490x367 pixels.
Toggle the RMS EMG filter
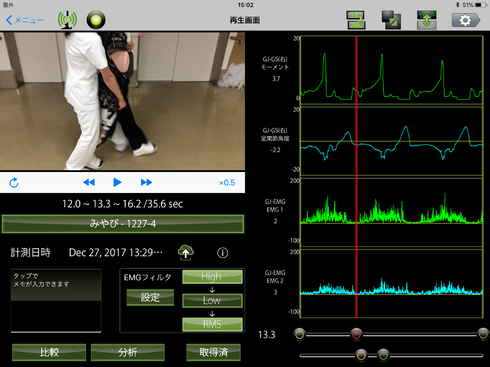(x=212, y=324)
